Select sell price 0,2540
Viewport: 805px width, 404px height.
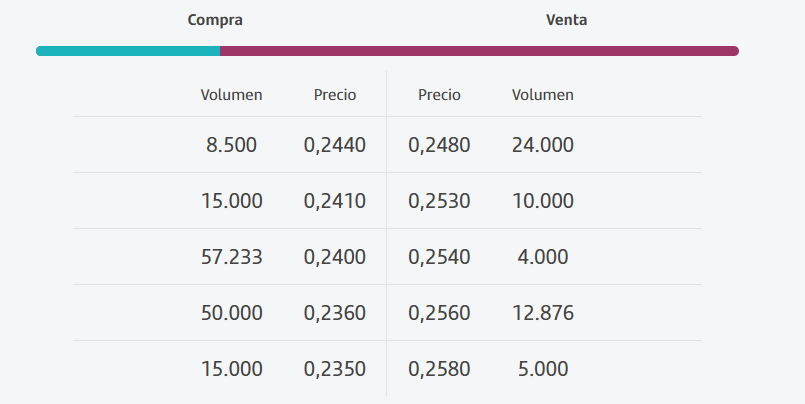point(439,257)
